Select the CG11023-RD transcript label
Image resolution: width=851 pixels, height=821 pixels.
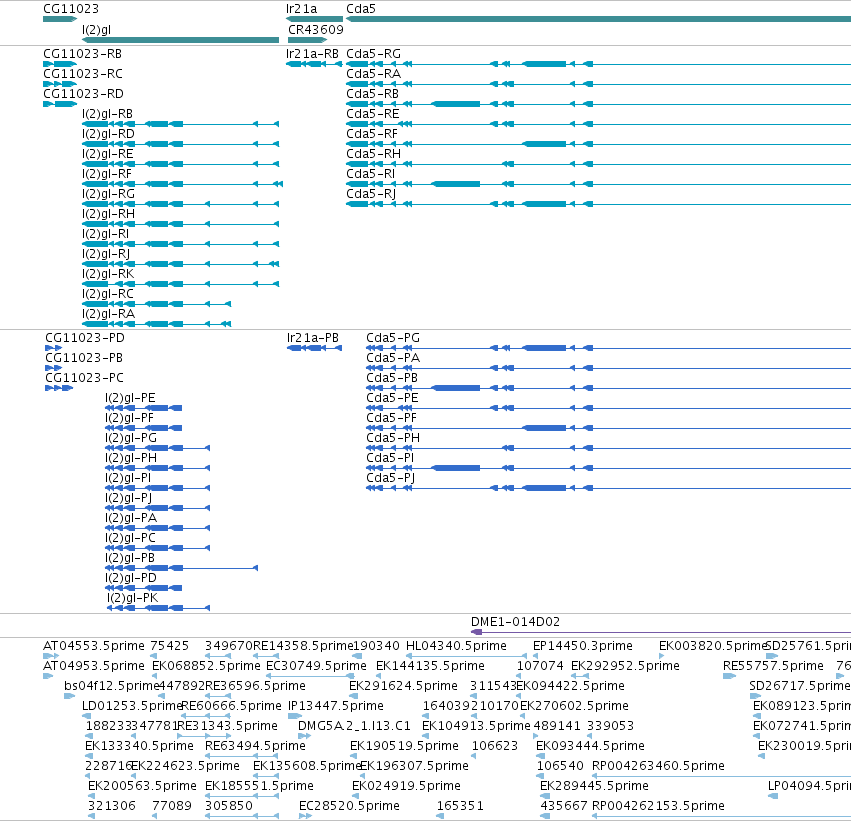[84, 94]
